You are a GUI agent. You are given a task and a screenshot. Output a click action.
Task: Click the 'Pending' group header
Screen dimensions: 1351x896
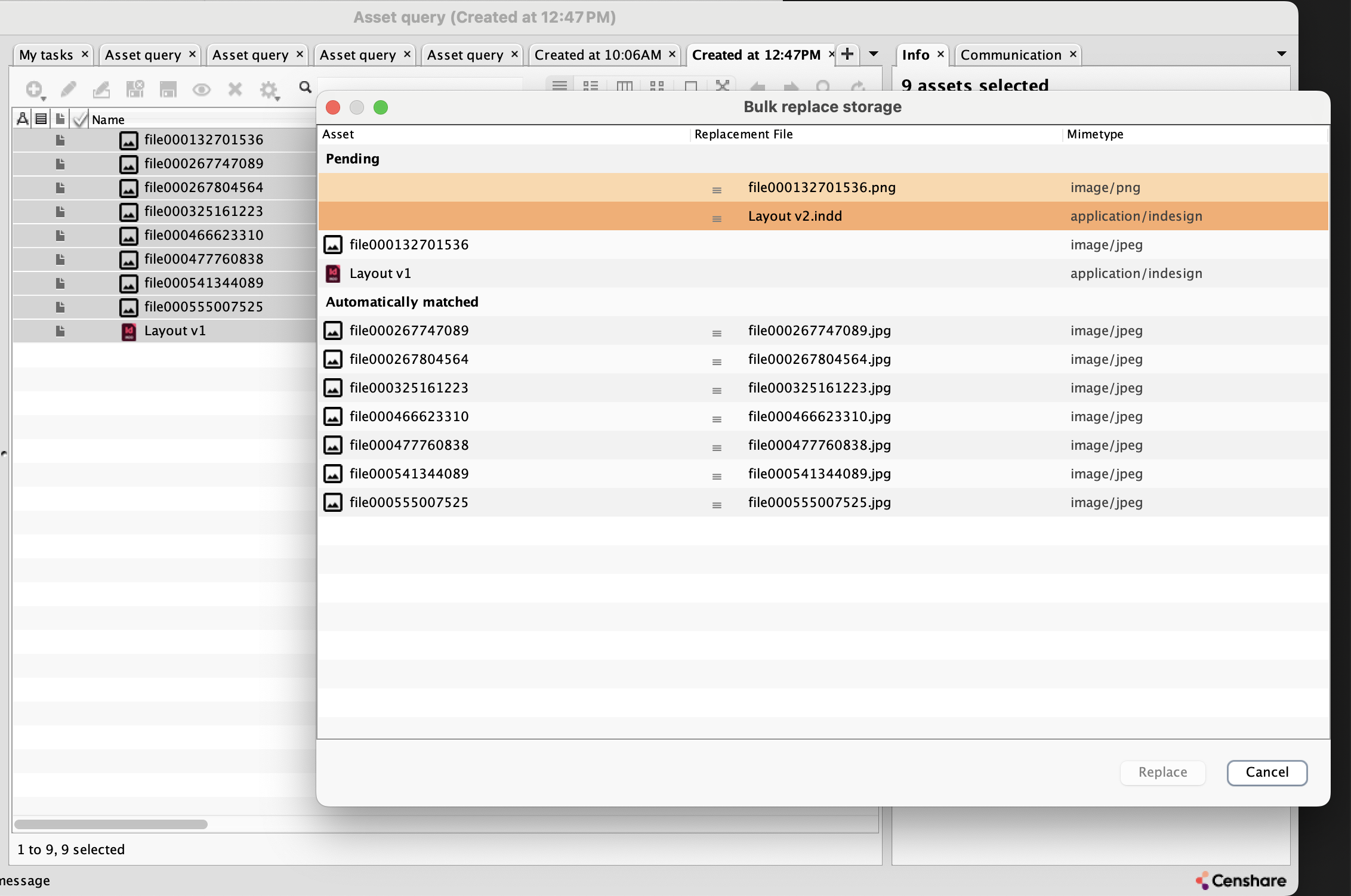point(352,159)
